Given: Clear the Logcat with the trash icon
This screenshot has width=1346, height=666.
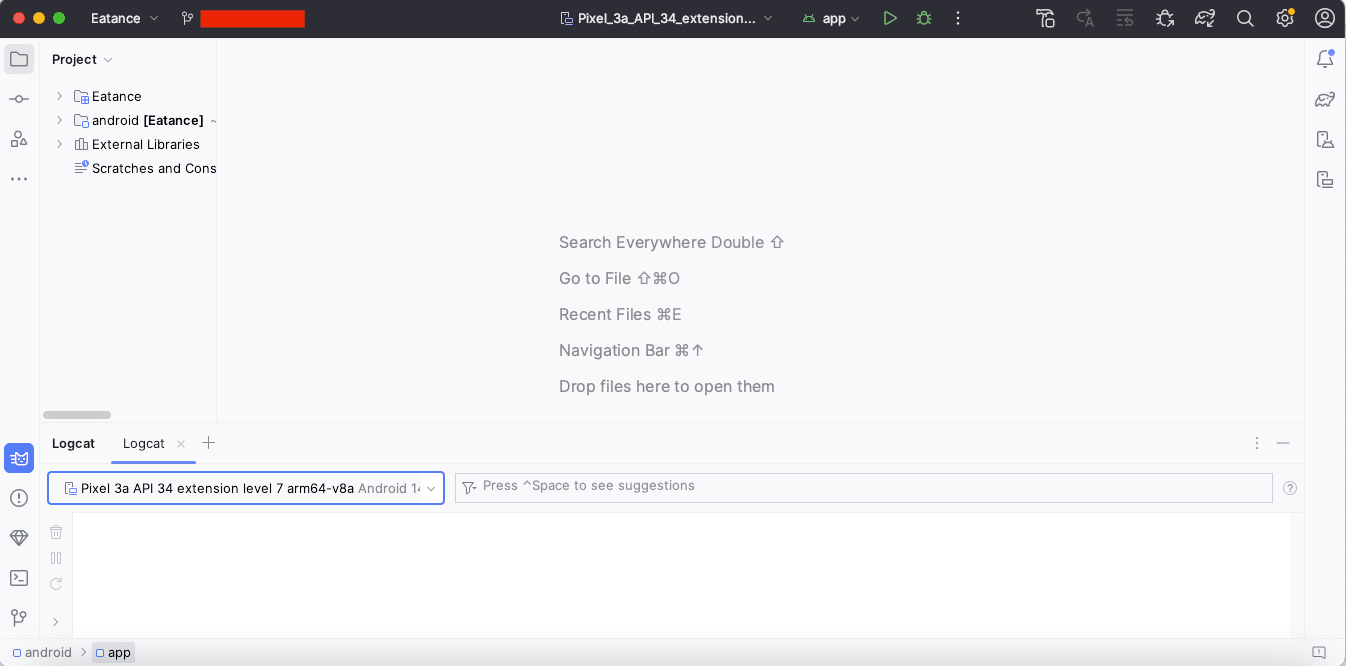Looking at the screenshot, I should [56, 531].
